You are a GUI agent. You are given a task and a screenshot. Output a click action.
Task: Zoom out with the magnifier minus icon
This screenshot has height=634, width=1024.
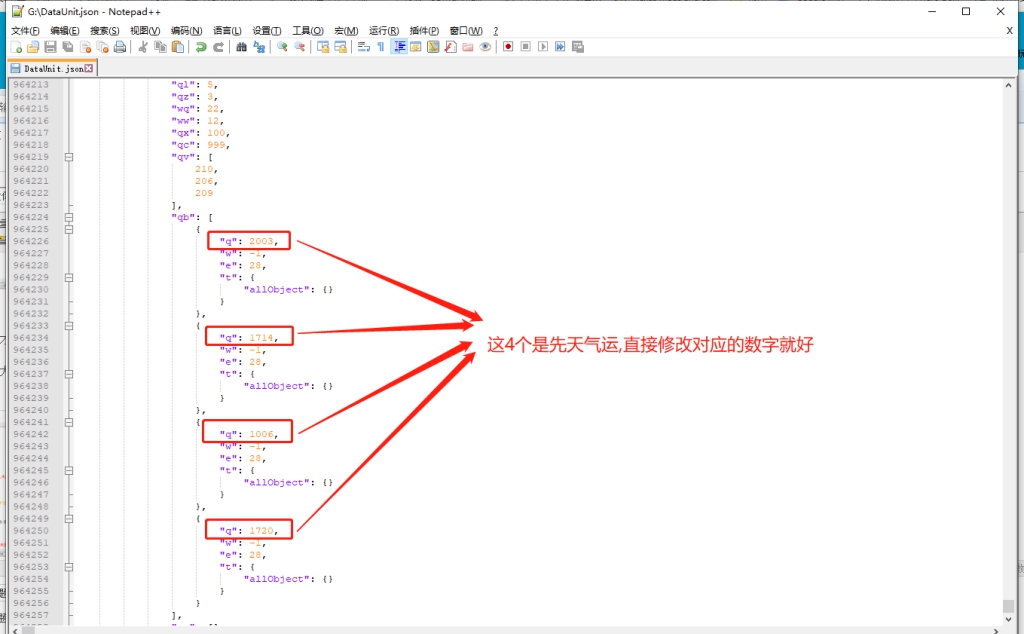tap(300, 47)
